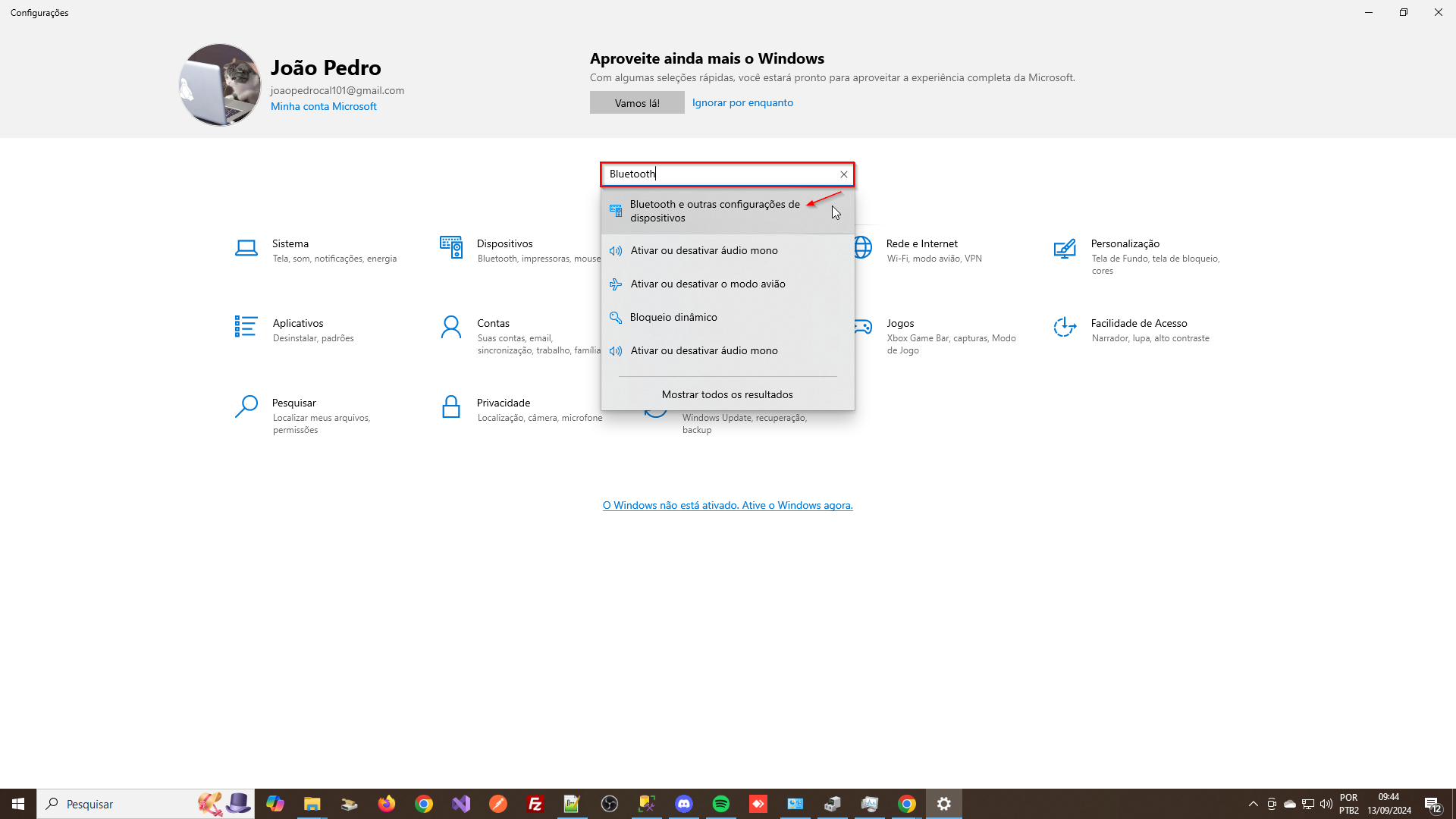
Task: Open the notification center icon
Action: [x=1432, y=805]
